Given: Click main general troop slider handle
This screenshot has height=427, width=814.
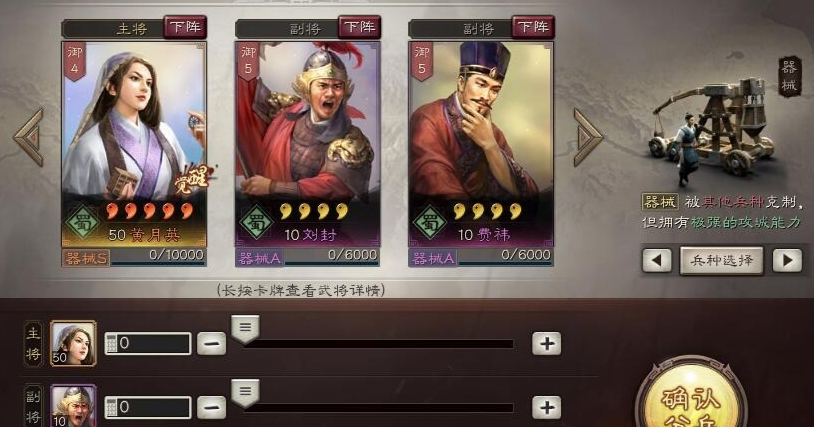Looking at the screenshot, I should (245, 330).
